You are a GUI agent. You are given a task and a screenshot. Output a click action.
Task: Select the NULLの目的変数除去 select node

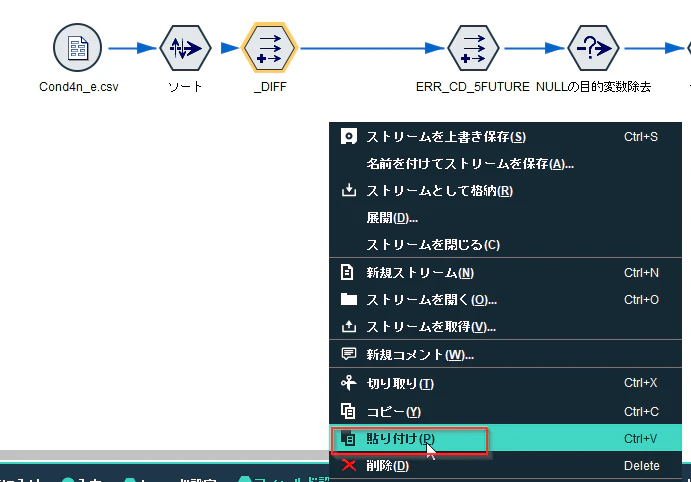coord(593,48)
